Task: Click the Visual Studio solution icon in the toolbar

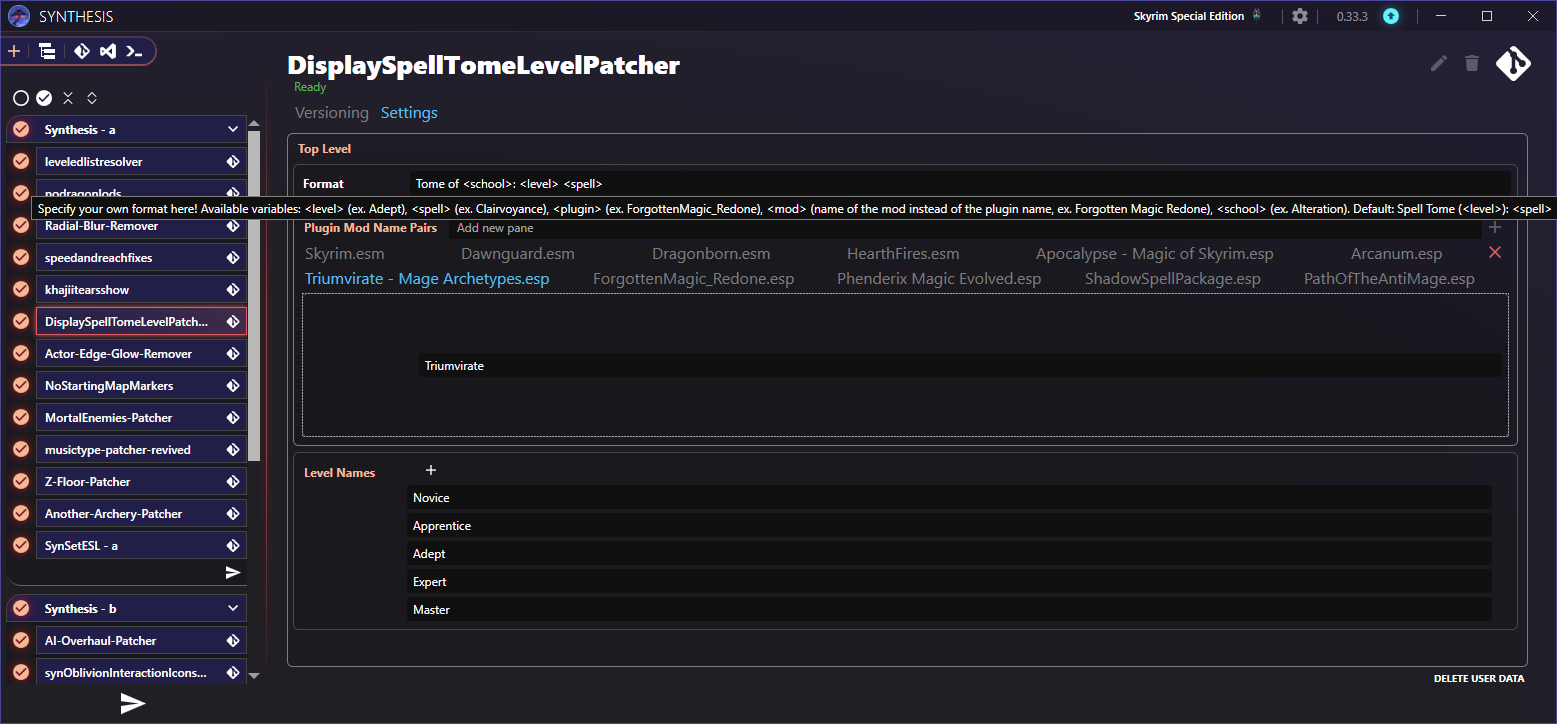Action: (x=108, y=51)
